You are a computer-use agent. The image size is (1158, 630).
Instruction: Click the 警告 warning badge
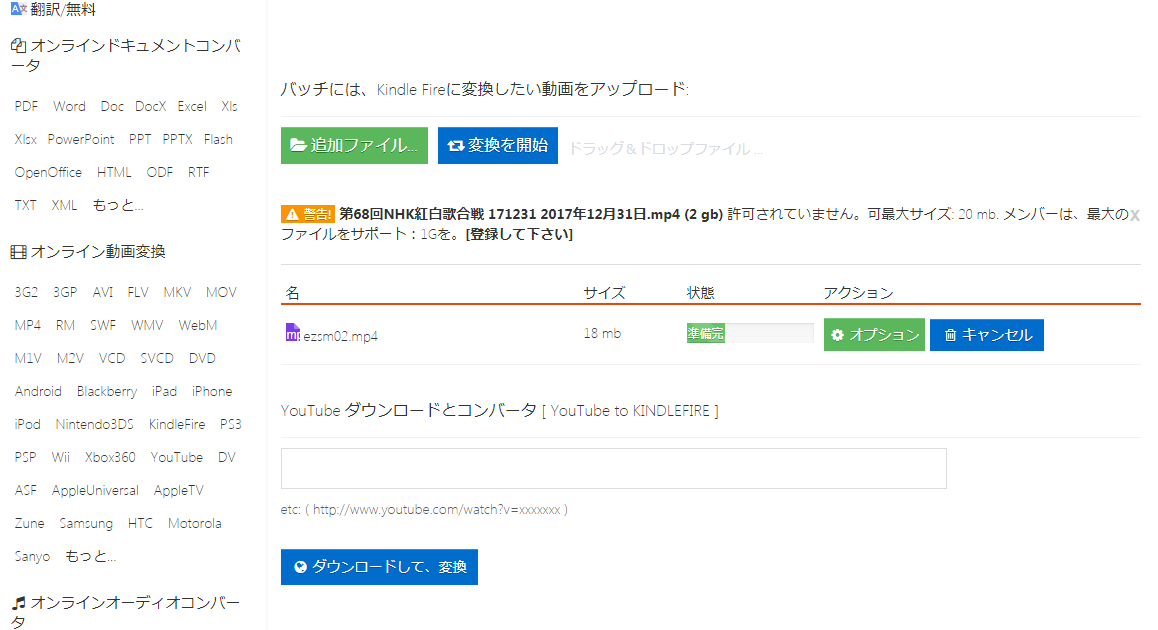[308, 214]
